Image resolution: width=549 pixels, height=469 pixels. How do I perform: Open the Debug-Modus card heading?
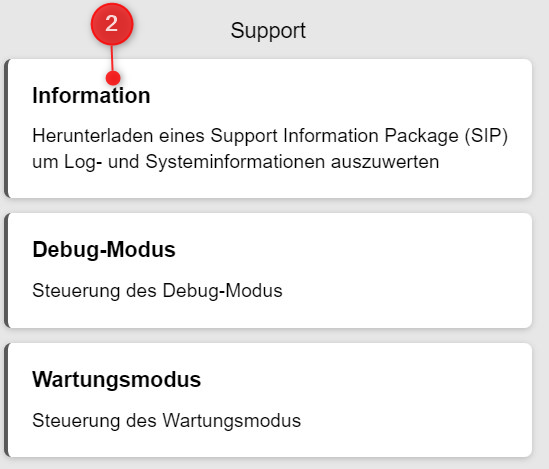pos(104,250)
